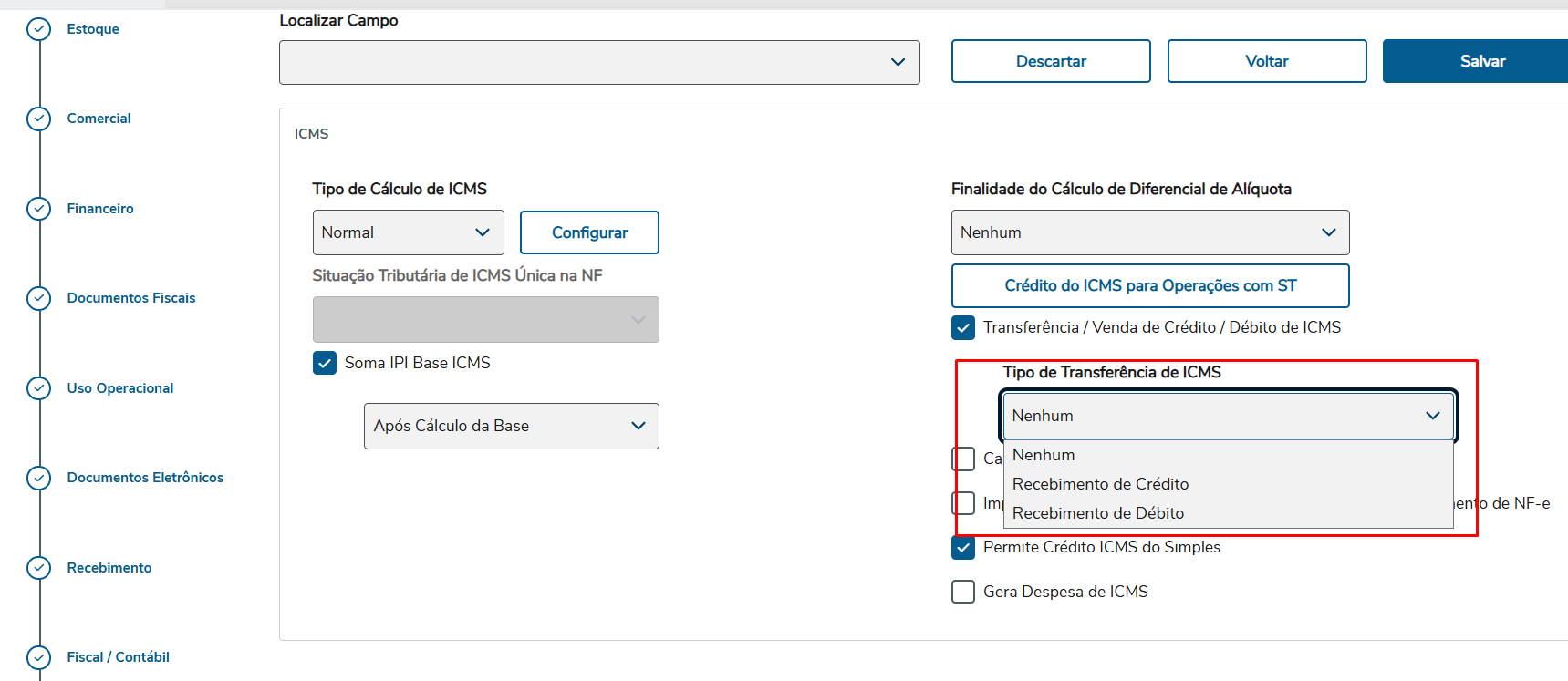Click the Fiscal / Contábil step circle icon
The image size is (1568, 681).
click(x=38, y=657)
